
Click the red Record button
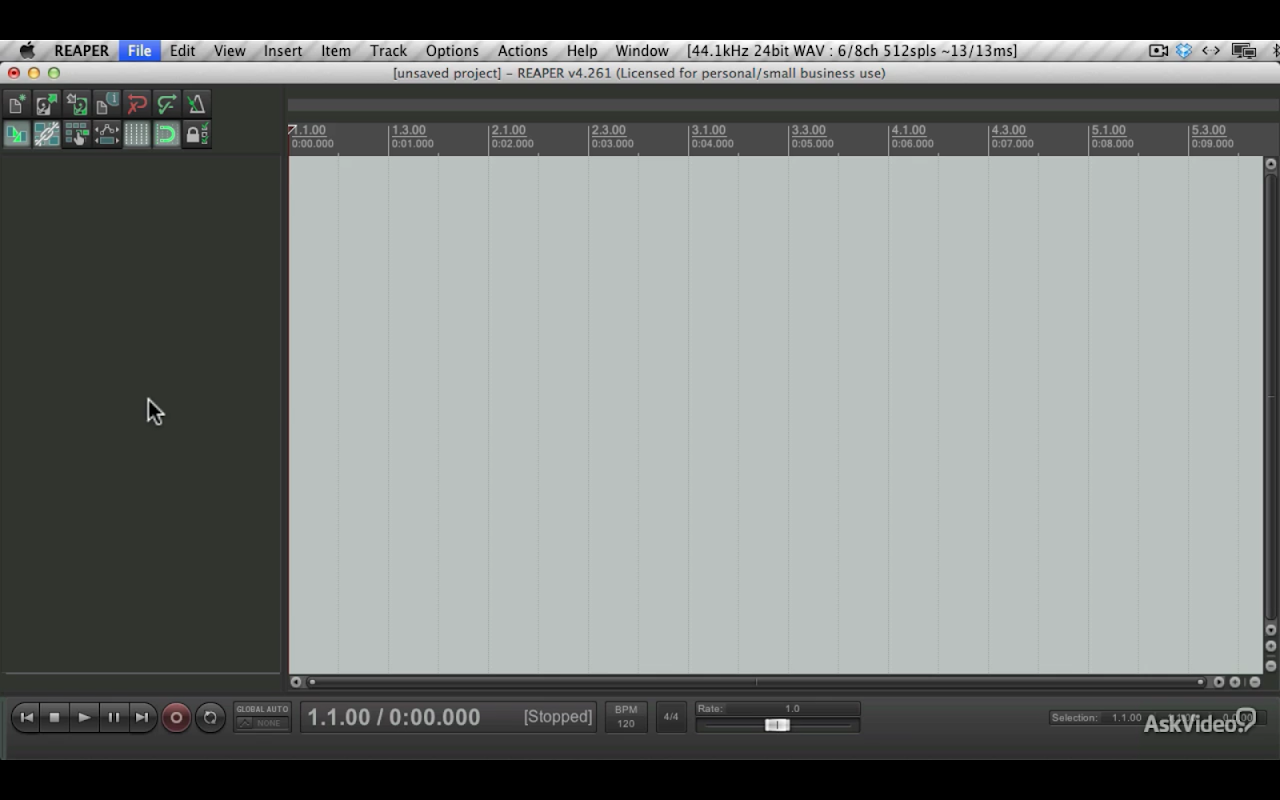pyautogui.click(x=176, y=717)
